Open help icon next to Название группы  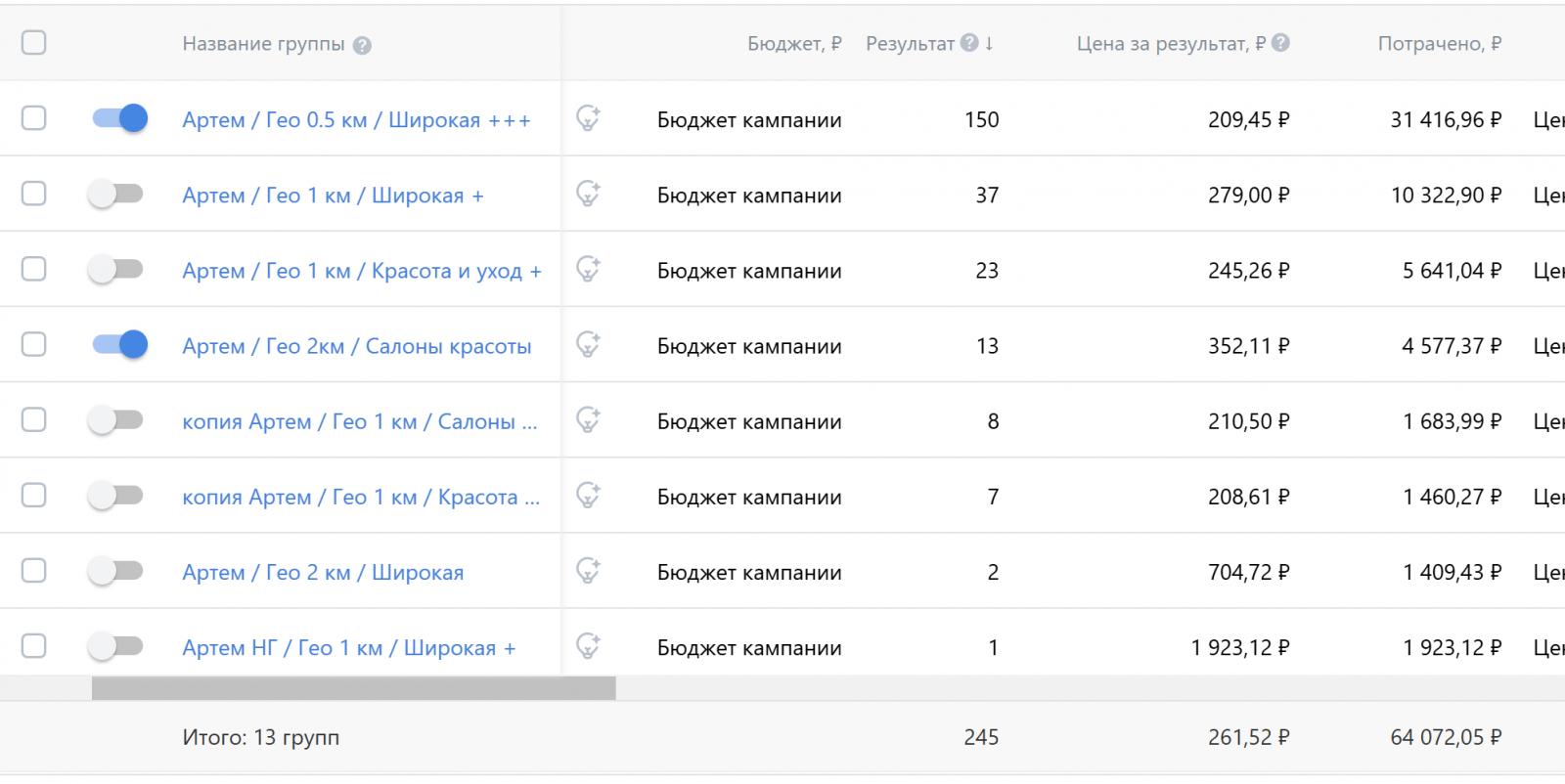362,45
